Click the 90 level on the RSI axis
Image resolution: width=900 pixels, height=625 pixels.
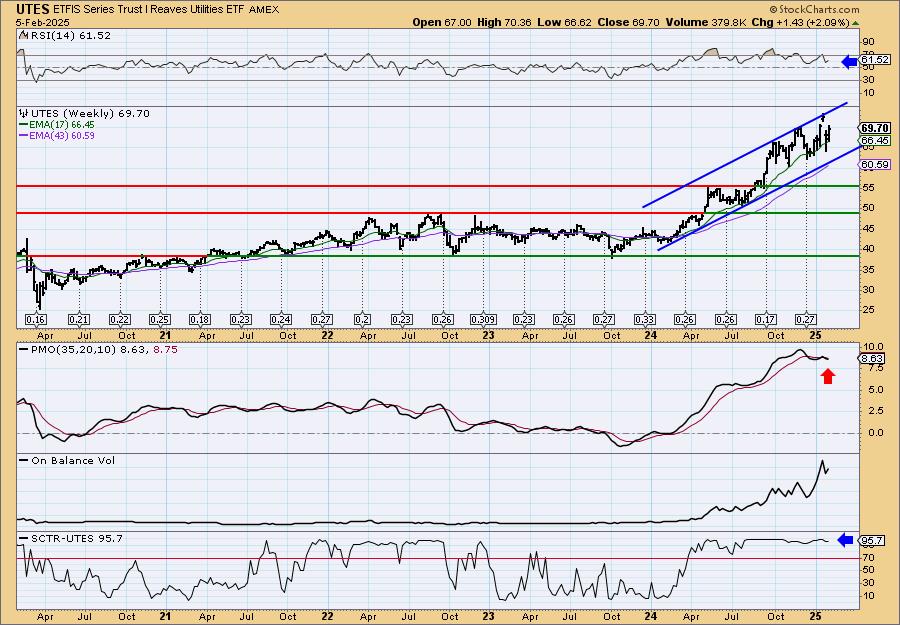pyautogui.click(x=868, y=42)
